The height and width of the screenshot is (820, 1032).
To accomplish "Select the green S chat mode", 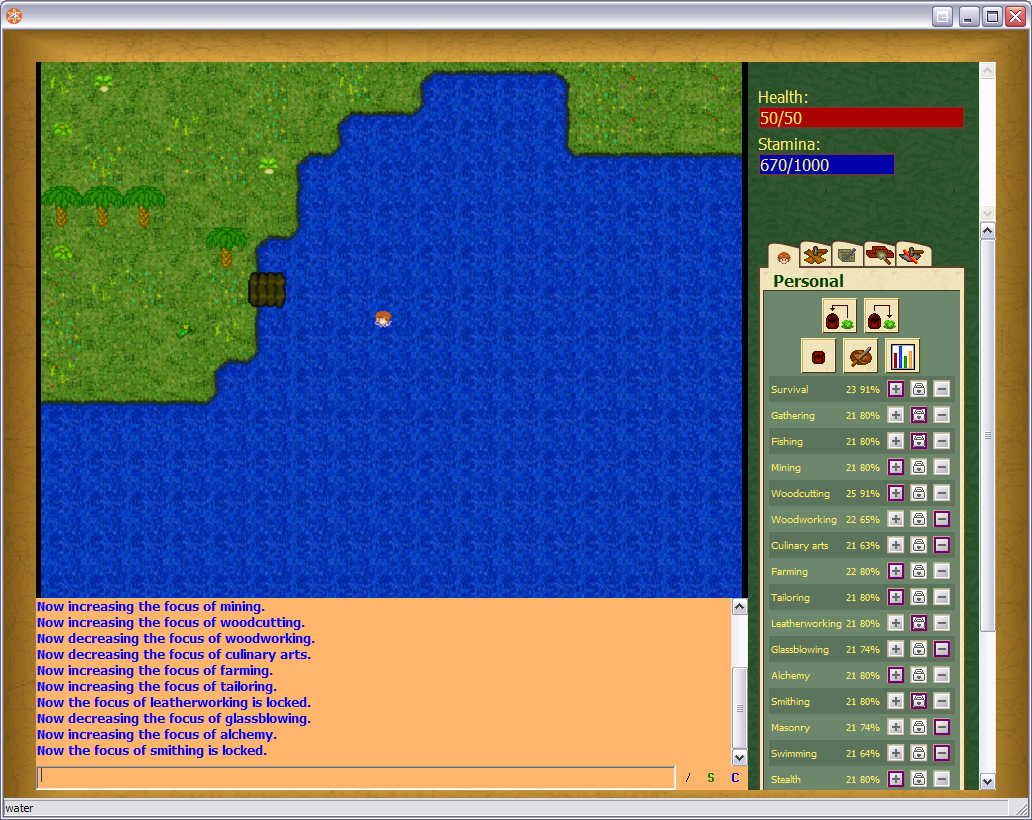I will pyautogui.click(x=711, y=778).
